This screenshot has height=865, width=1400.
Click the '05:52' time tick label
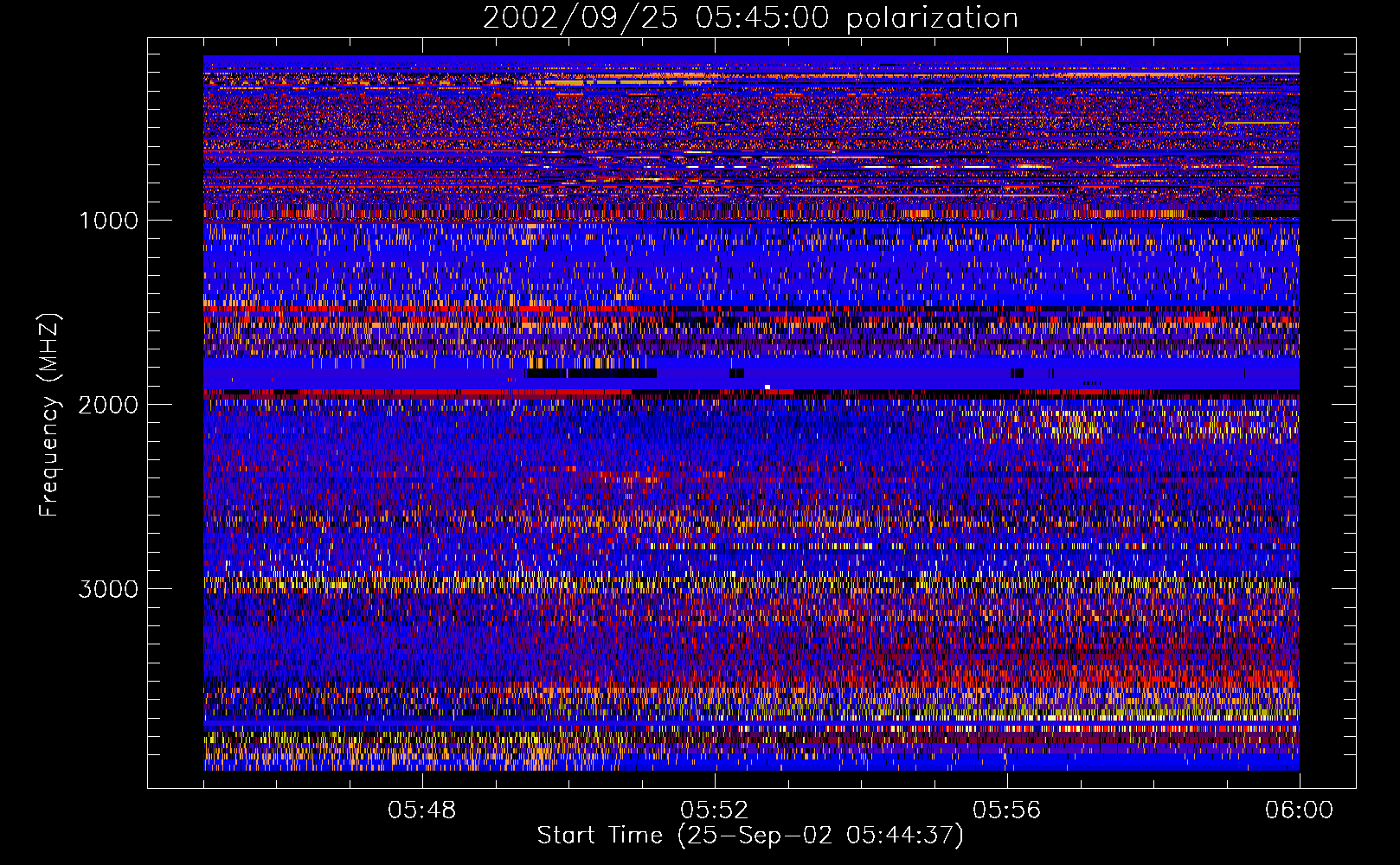click(715, 811)
